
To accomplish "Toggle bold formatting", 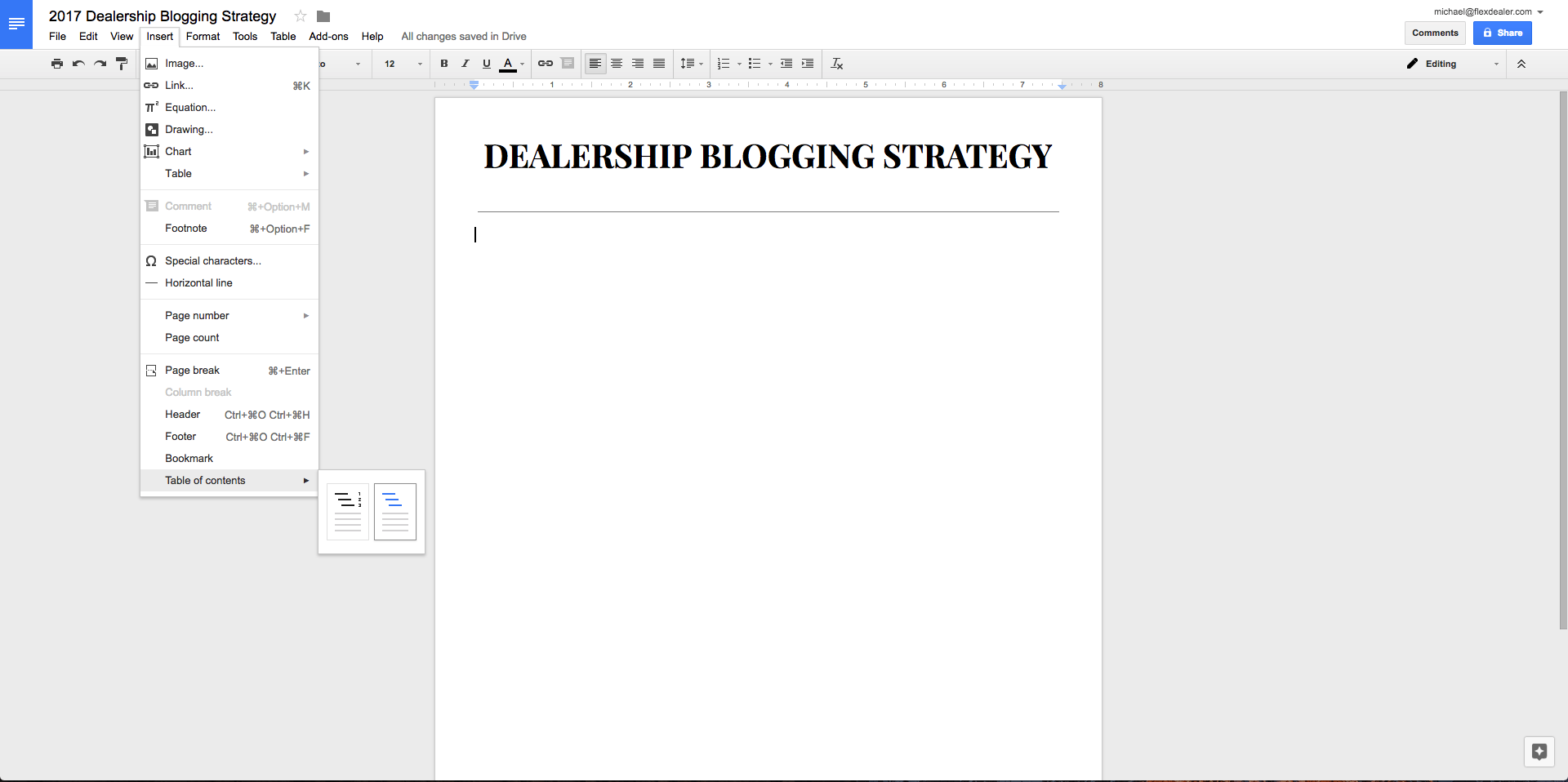I will pos(444,64).
